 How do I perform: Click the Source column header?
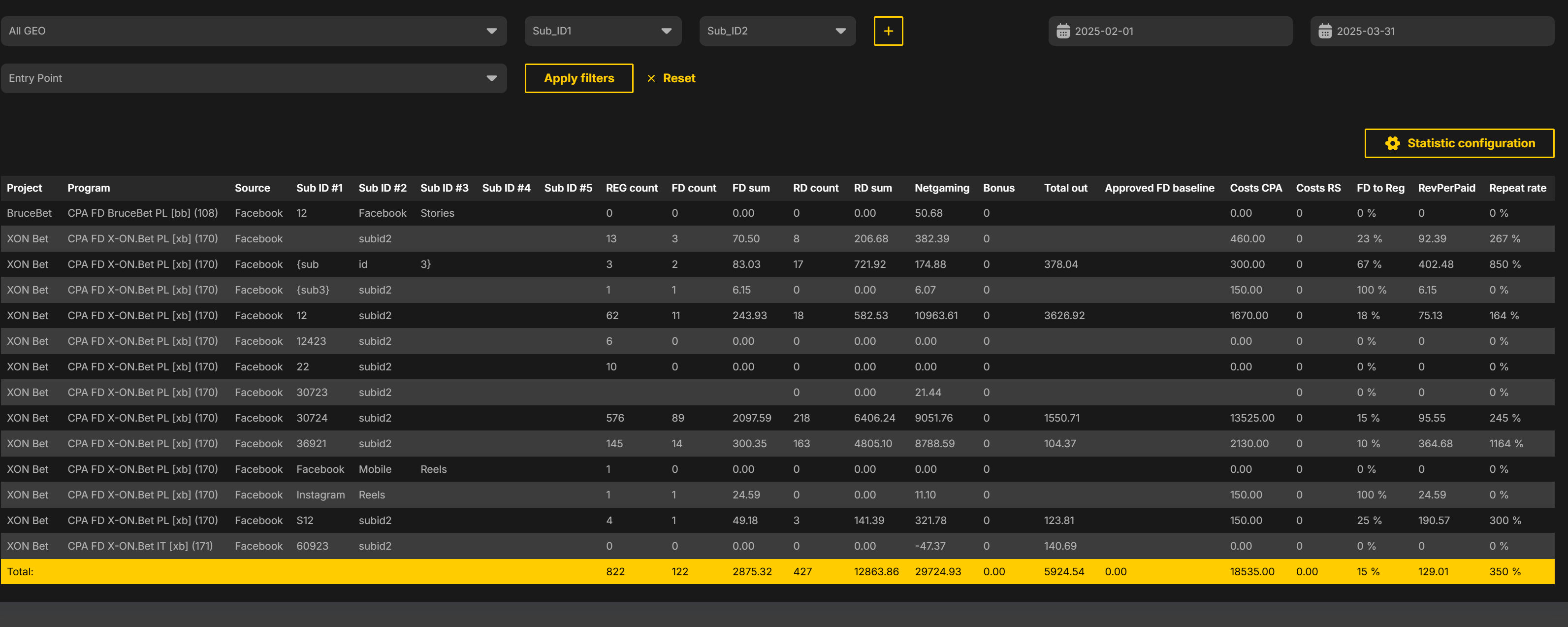(x=253, y=188)
